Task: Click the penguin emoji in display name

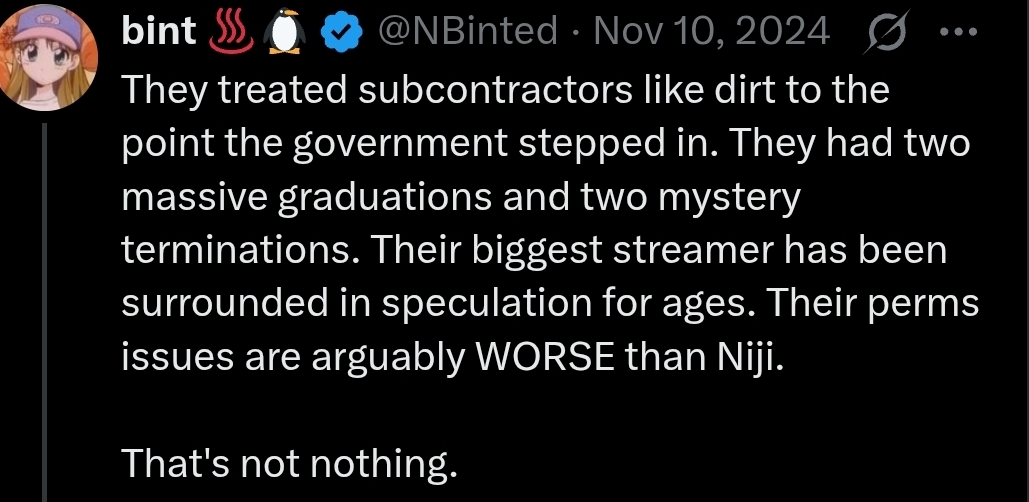Action: (284, 31)
